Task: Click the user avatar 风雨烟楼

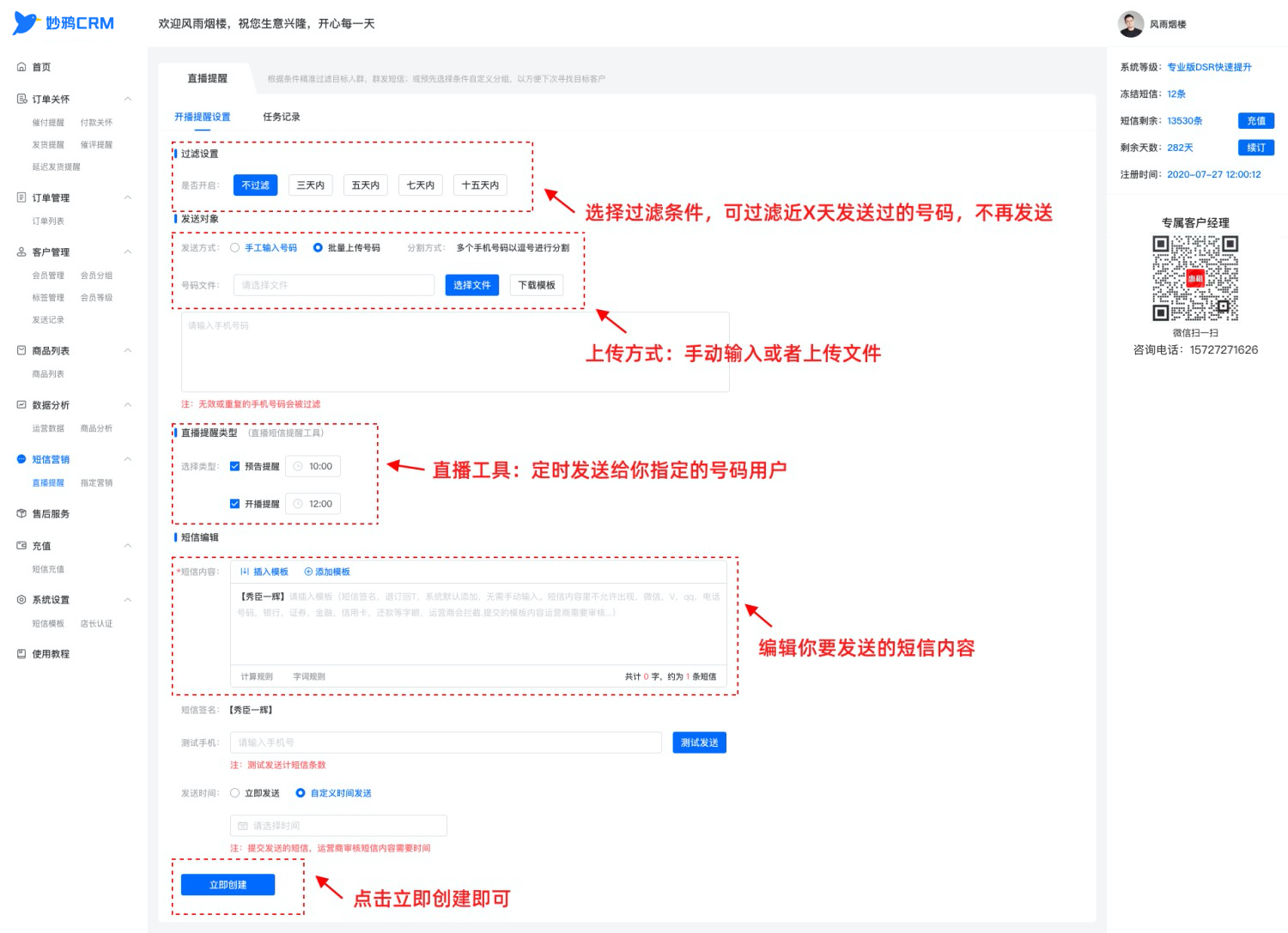Action: pos(1131,24)
